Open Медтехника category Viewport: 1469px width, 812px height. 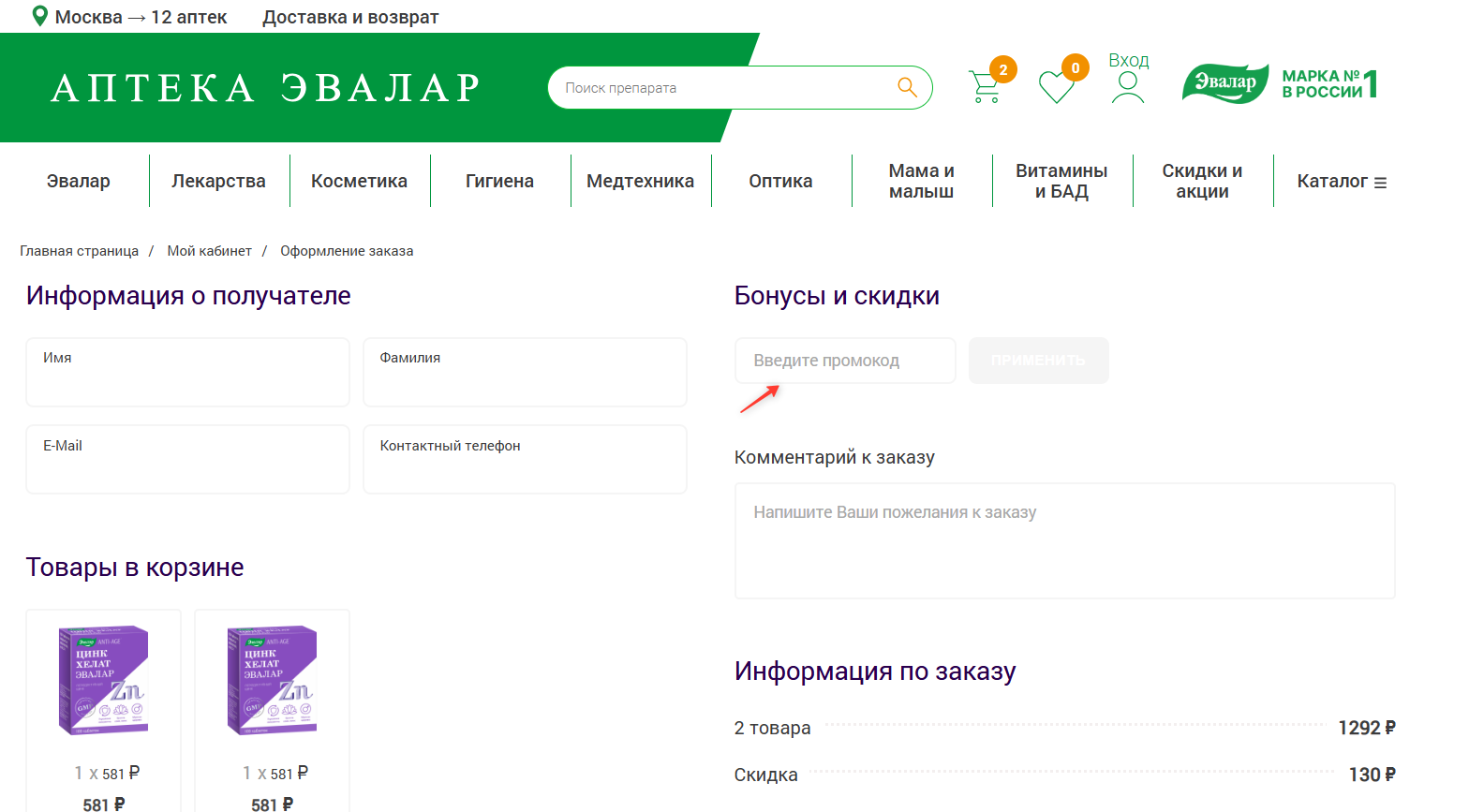[640, 181]
